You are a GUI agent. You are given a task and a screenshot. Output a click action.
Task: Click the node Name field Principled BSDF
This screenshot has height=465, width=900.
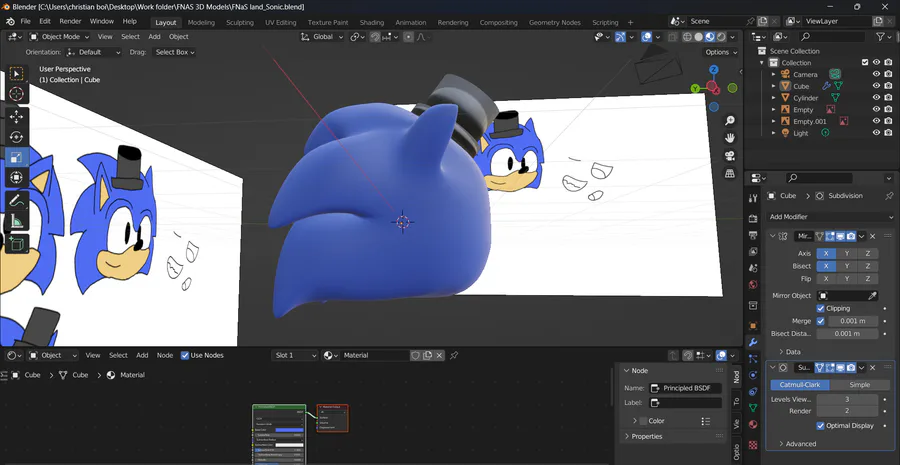685,388
